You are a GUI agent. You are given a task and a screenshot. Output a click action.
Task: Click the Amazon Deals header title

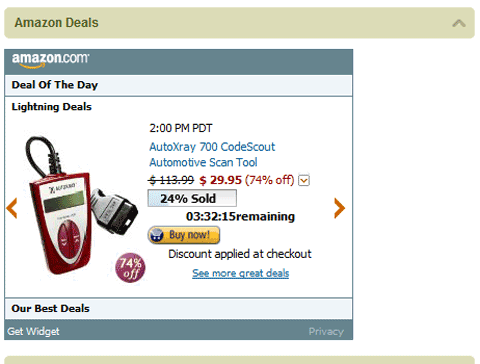click(x=56, y=23)
